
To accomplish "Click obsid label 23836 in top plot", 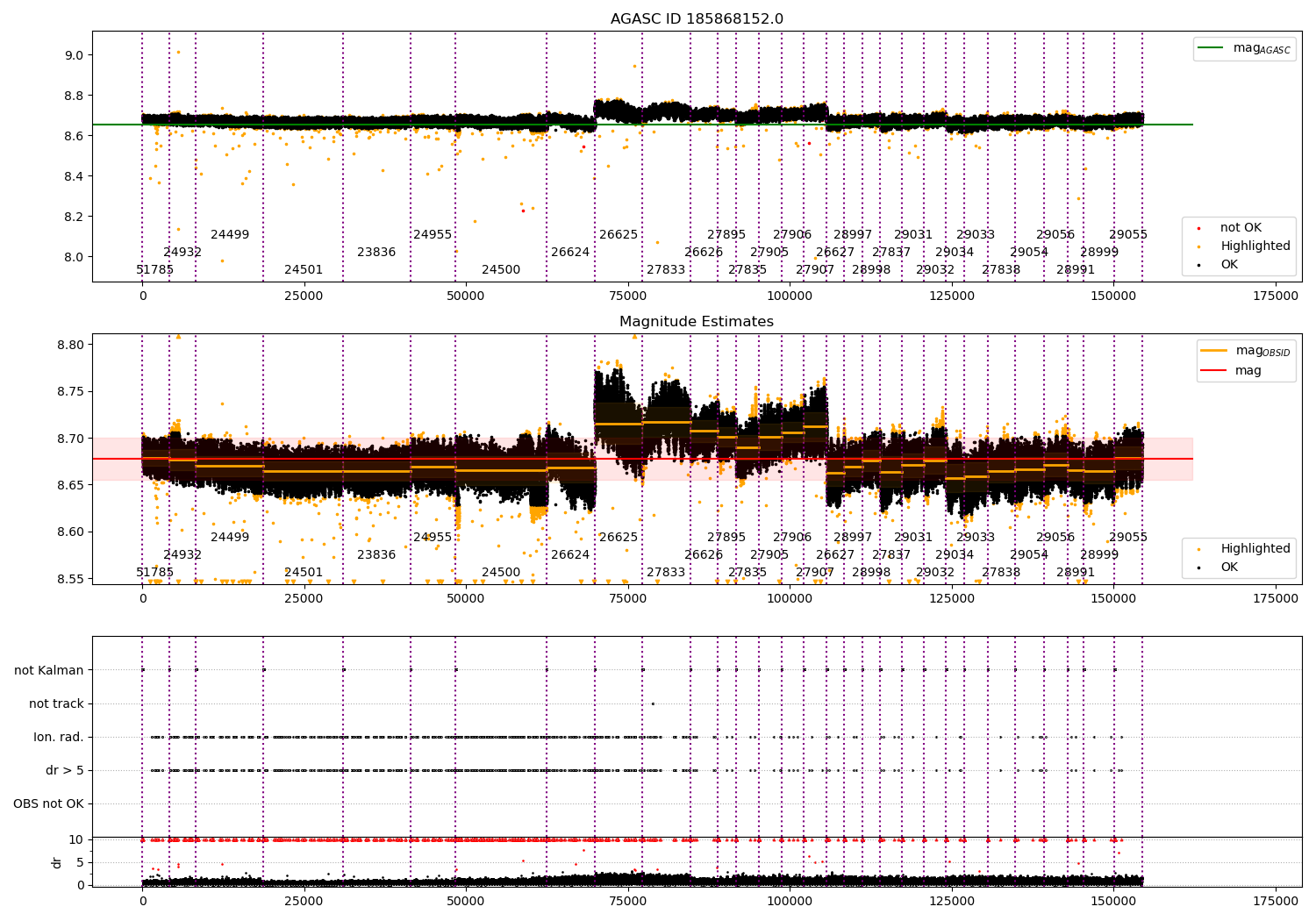I will (x=376, y=252).
